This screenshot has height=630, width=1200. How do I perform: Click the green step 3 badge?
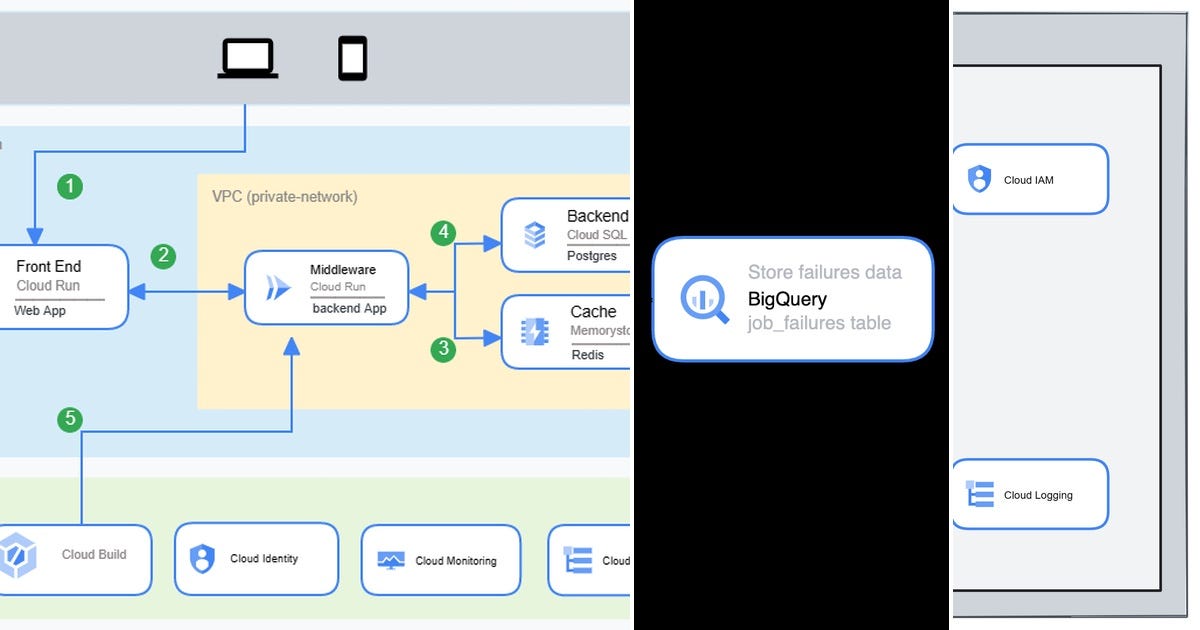pos(442,350)
